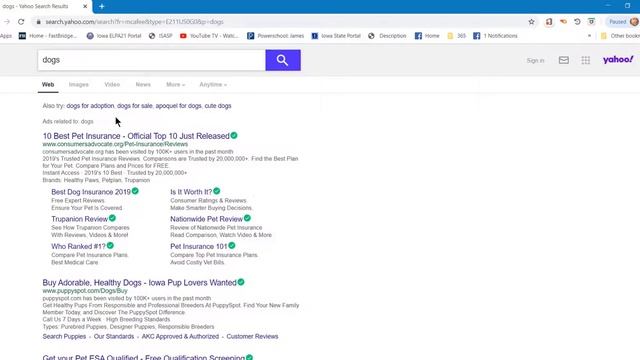Expand the Anytime time filter dropdown
The width and height of the screenshot is (640, 360).
click(x=213, y=84)
